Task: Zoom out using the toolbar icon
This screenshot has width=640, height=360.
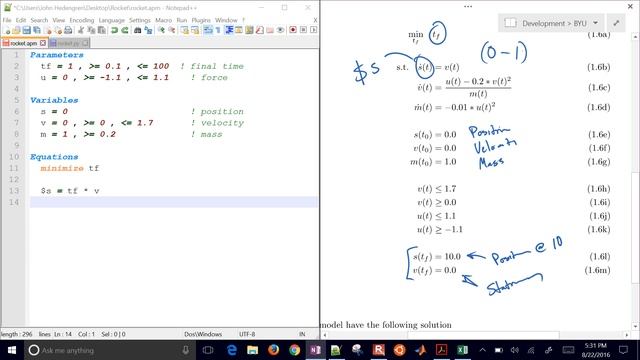Action: pyautogui.click(x=171, y=30)
